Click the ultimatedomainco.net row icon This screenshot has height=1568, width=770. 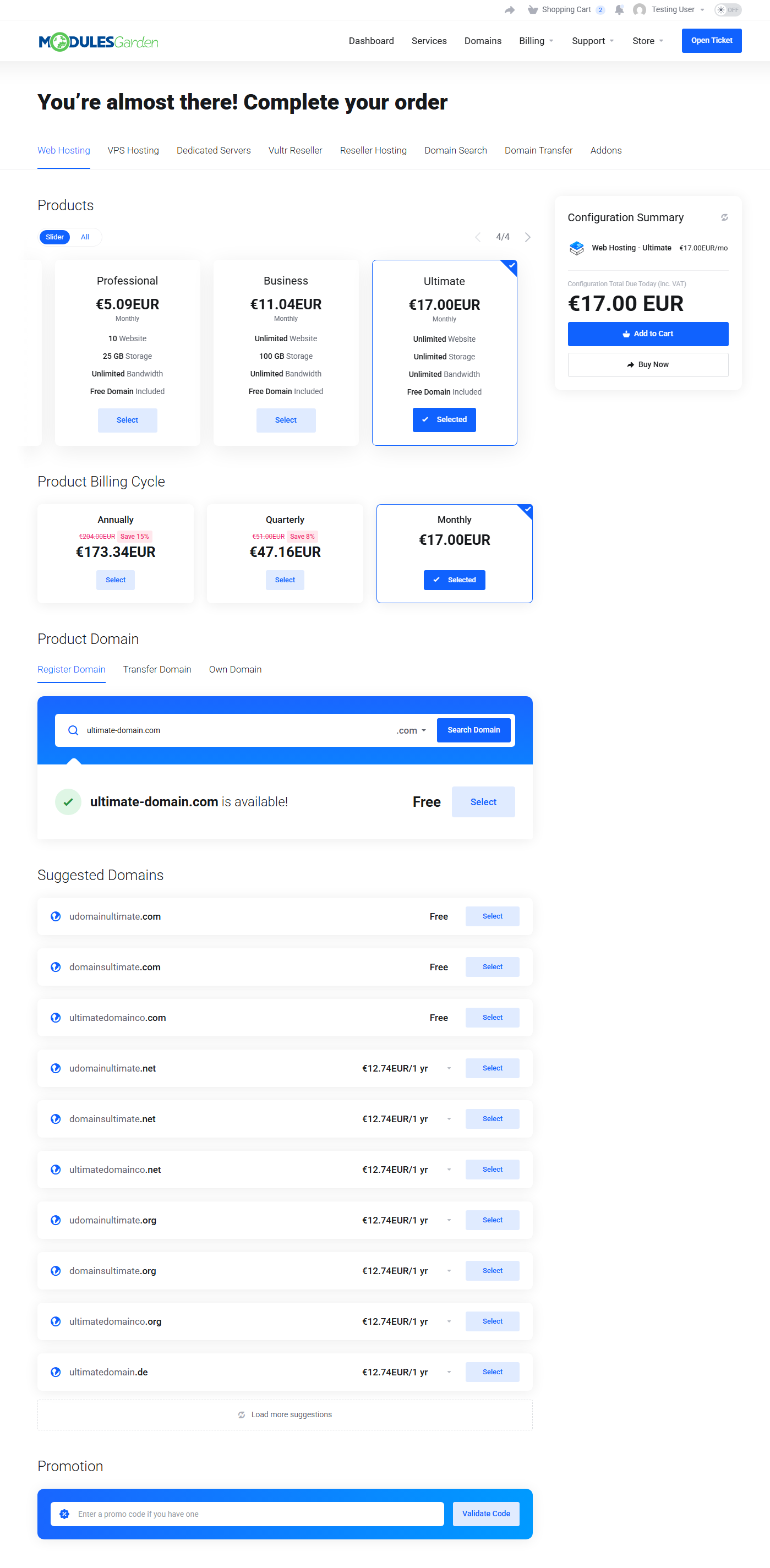pyautogui.click(x=56, y=1170)
